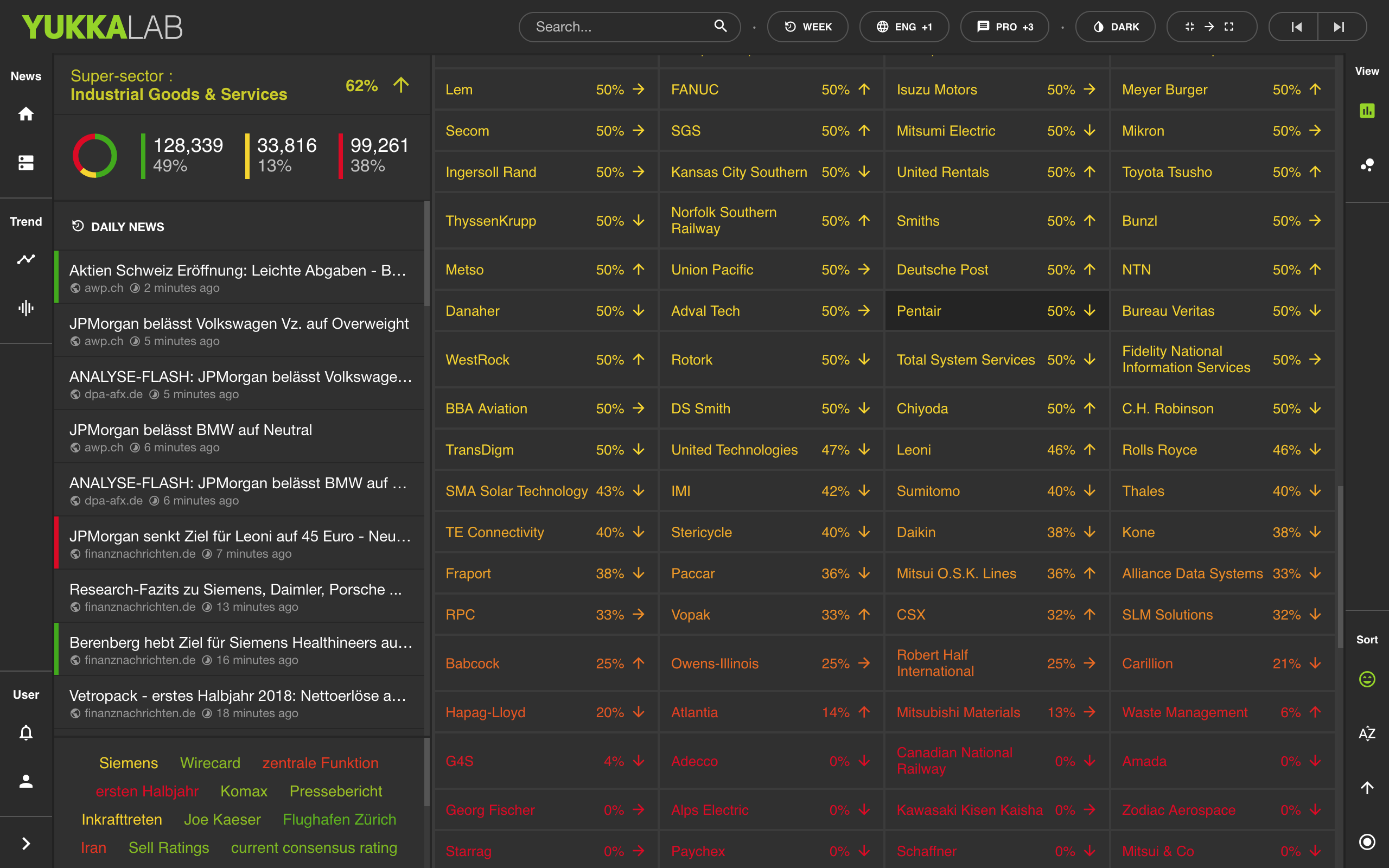Select the Meyer Burger company cell
1389x868 pixels.
tap(1222, 89)
